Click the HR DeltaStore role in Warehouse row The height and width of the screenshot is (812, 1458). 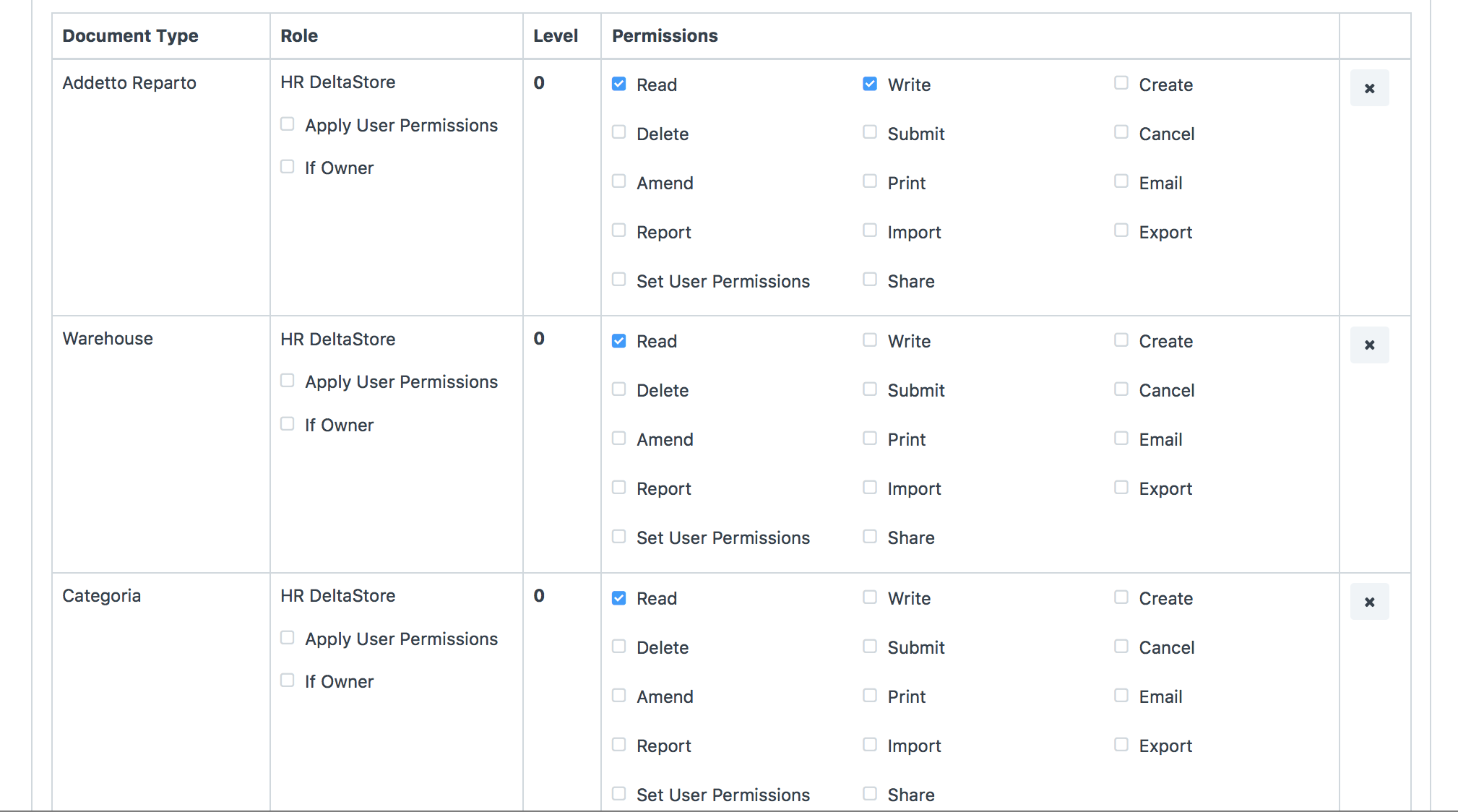[x=338, y=340]
